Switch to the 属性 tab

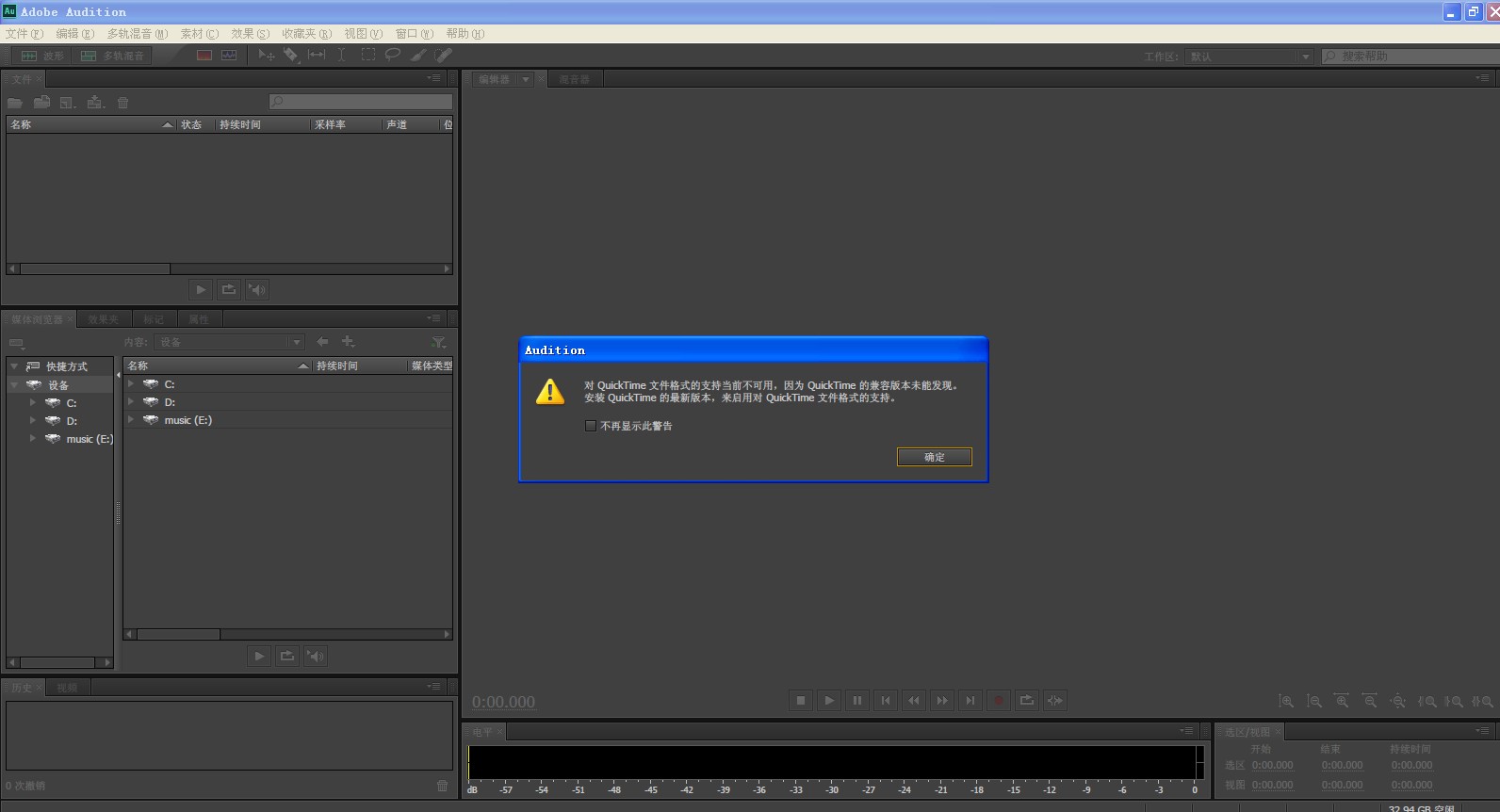[x=199, y=319]
